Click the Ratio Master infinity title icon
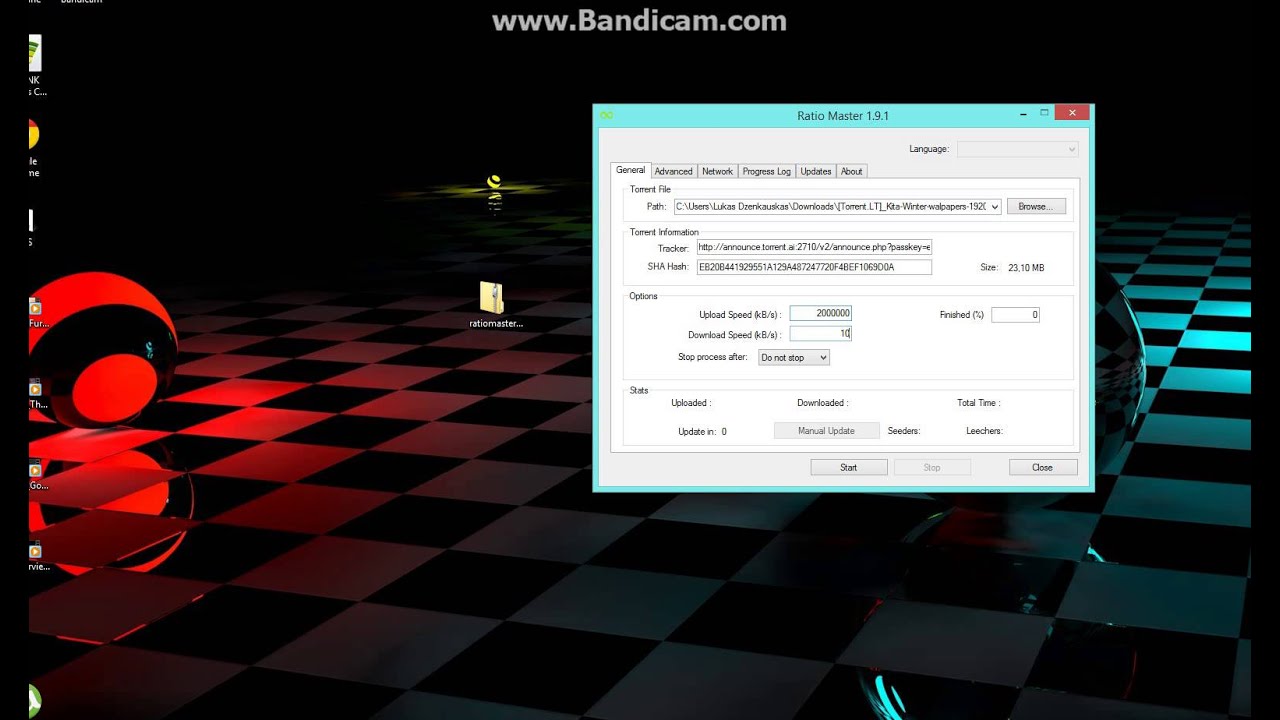Screen dimensions: 1280x720 606,115
